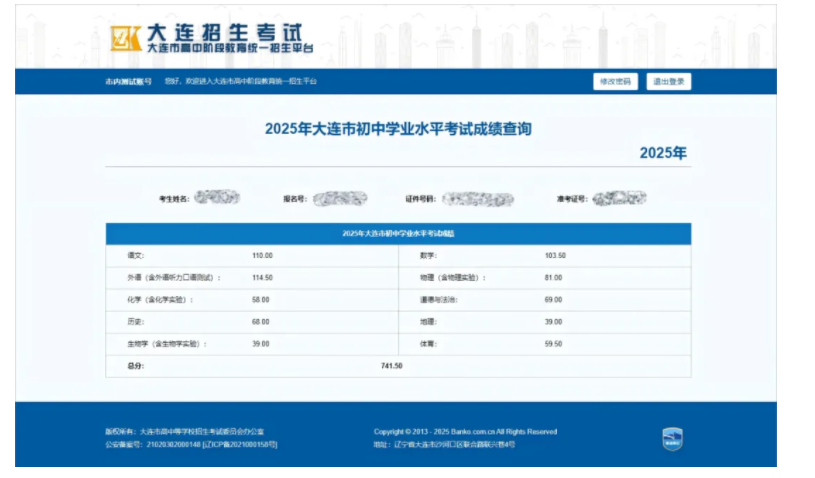Click the 语文 score value 110.00

(x=262, y=256)
